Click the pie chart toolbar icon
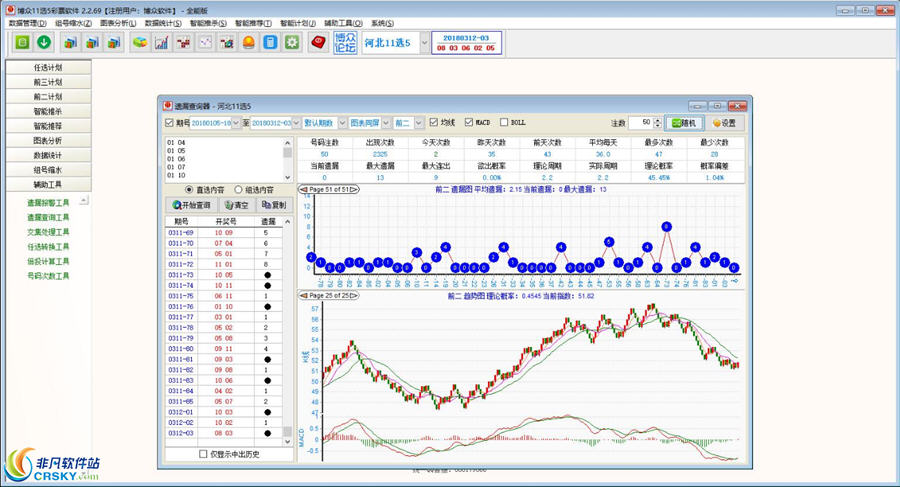Screen dimensions: 900x487 tap(139, 43)
